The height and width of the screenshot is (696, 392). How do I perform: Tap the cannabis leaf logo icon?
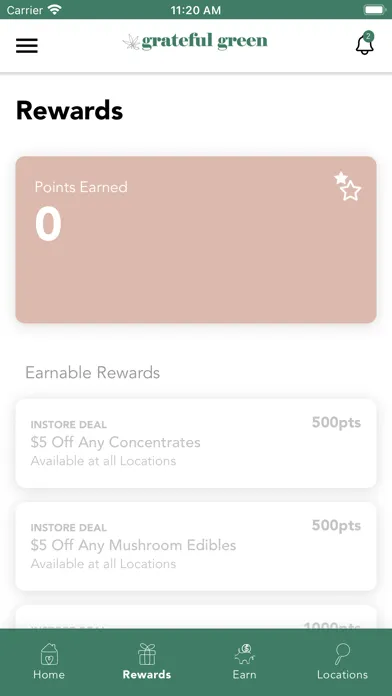pos(131,42)
